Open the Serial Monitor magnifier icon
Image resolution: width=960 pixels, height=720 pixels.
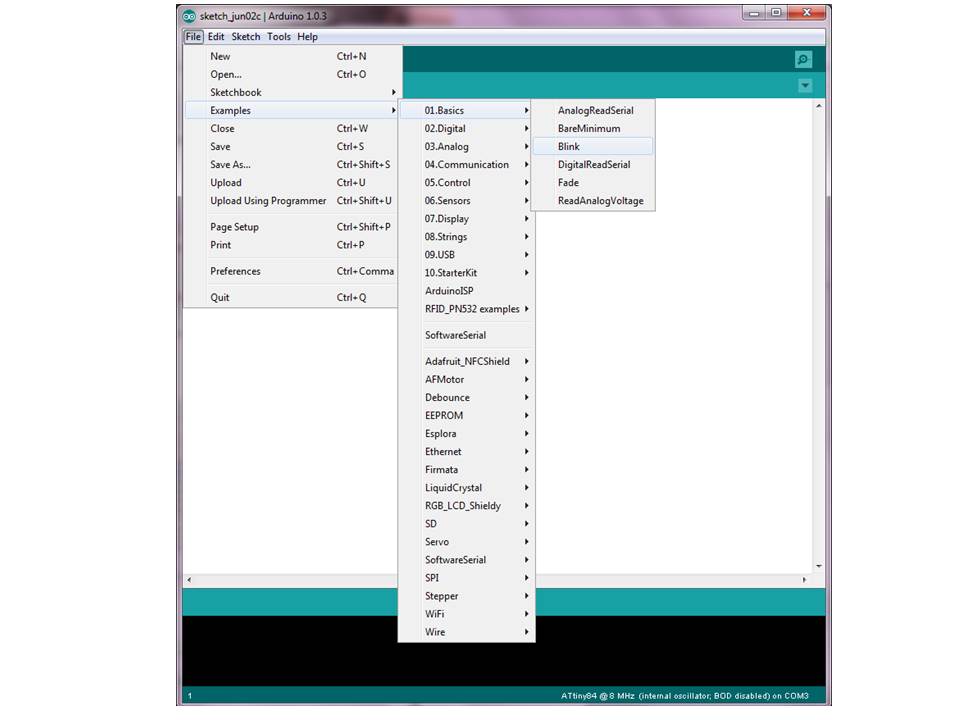[802, 59]
